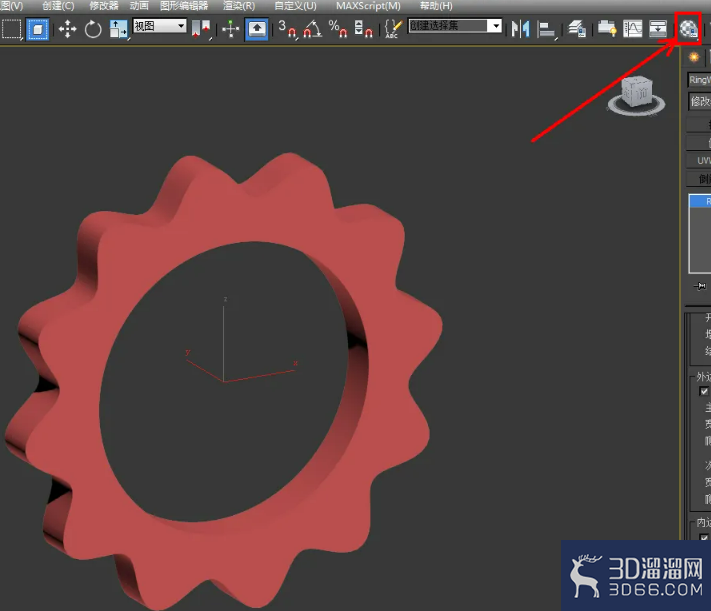Click the Use Pivot Point Center icon
Image resolution: width=711 pixels, height=611 pixels.
coord(202,29)
